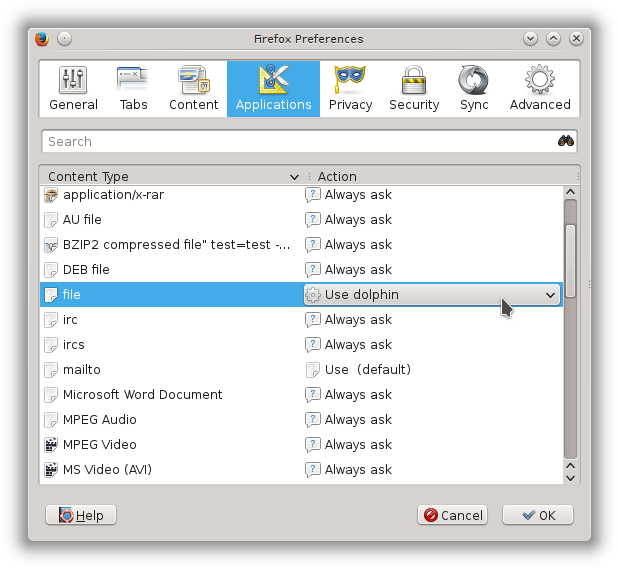Cancel the preferences dialog

coord(452,515)
